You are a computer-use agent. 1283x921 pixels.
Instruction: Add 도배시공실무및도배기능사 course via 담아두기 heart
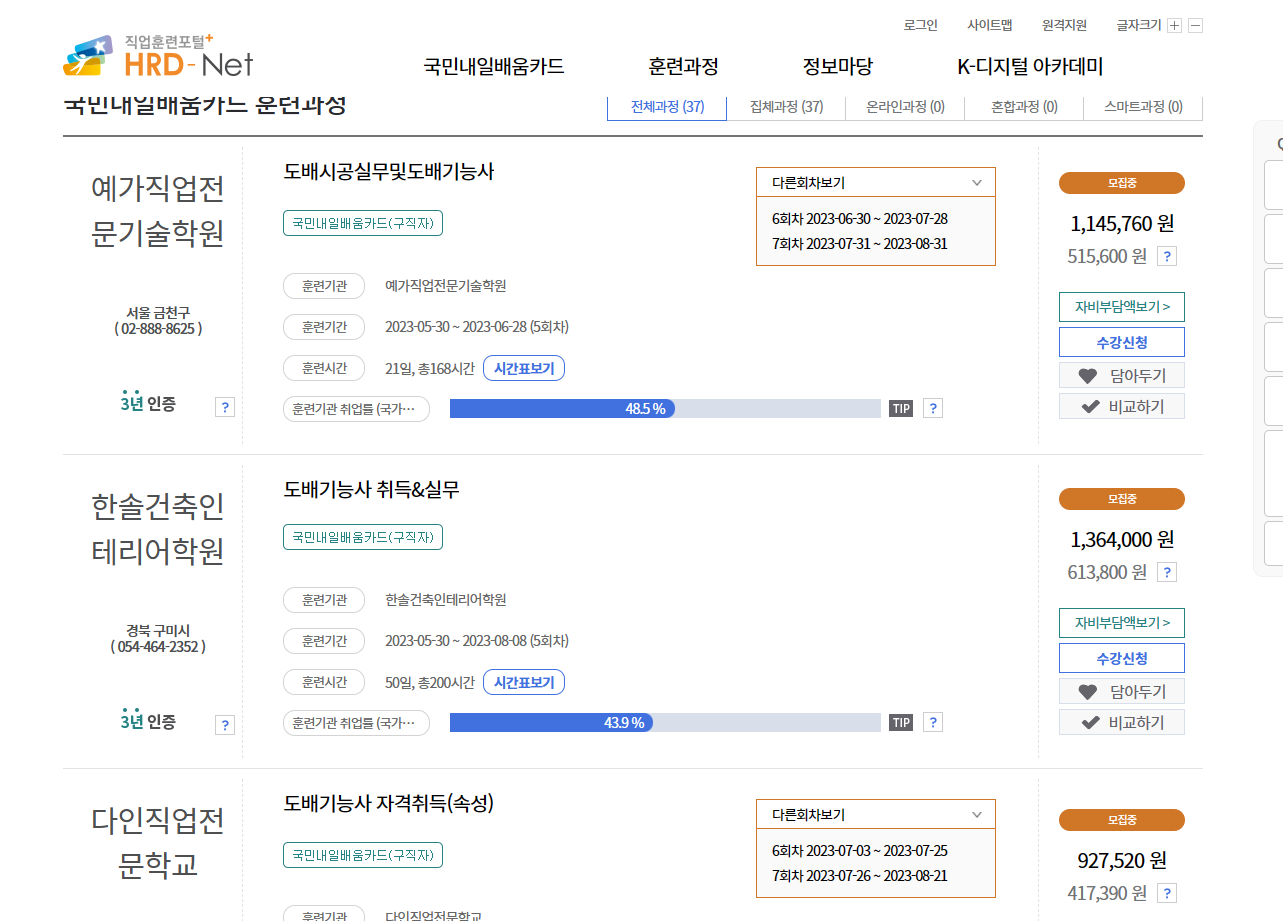tap(1121, 374)
